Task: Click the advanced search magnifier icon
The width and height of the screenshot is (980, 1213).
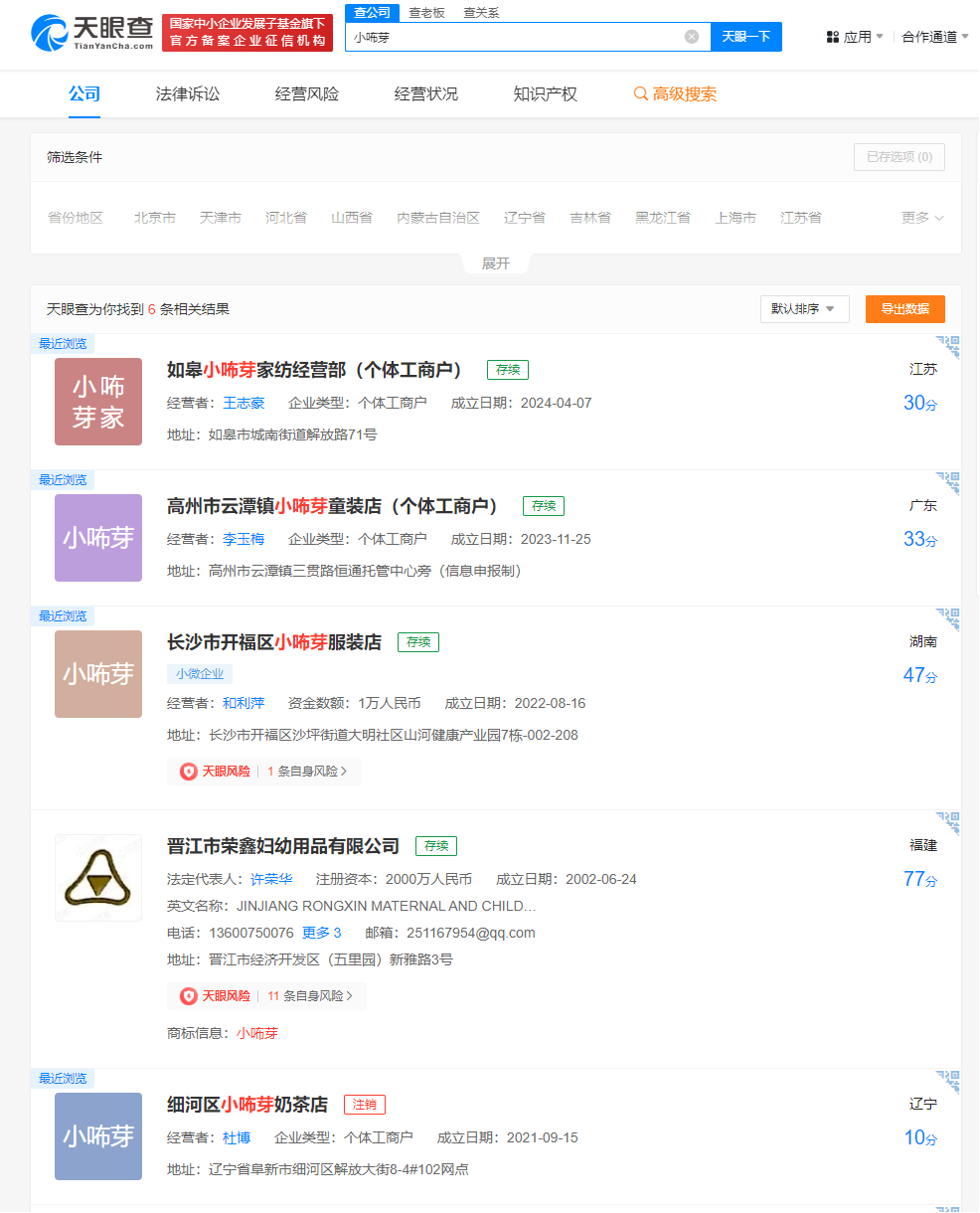Action: click(x=641, y=94)
